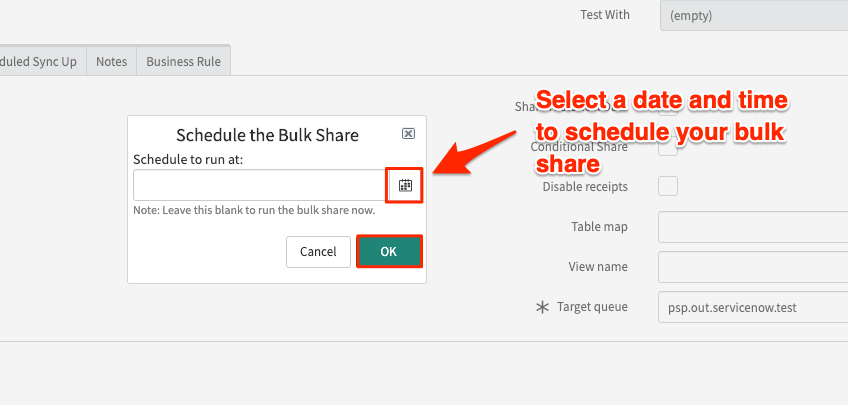This screenshot has width=848, height=405.
Task: Open the calendar date-time picker icon
Action: (x=405, y=185)
